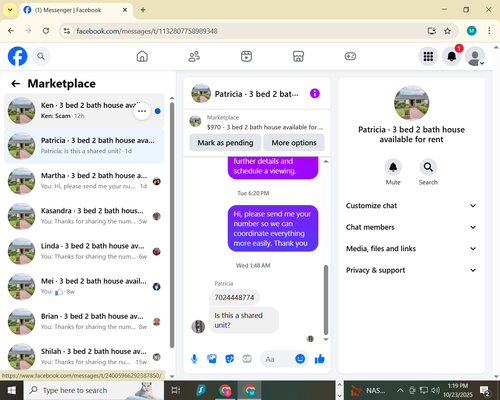Mute this chat using the bell icon
Viewport: 500px width, 400px height.
point(393,167)
